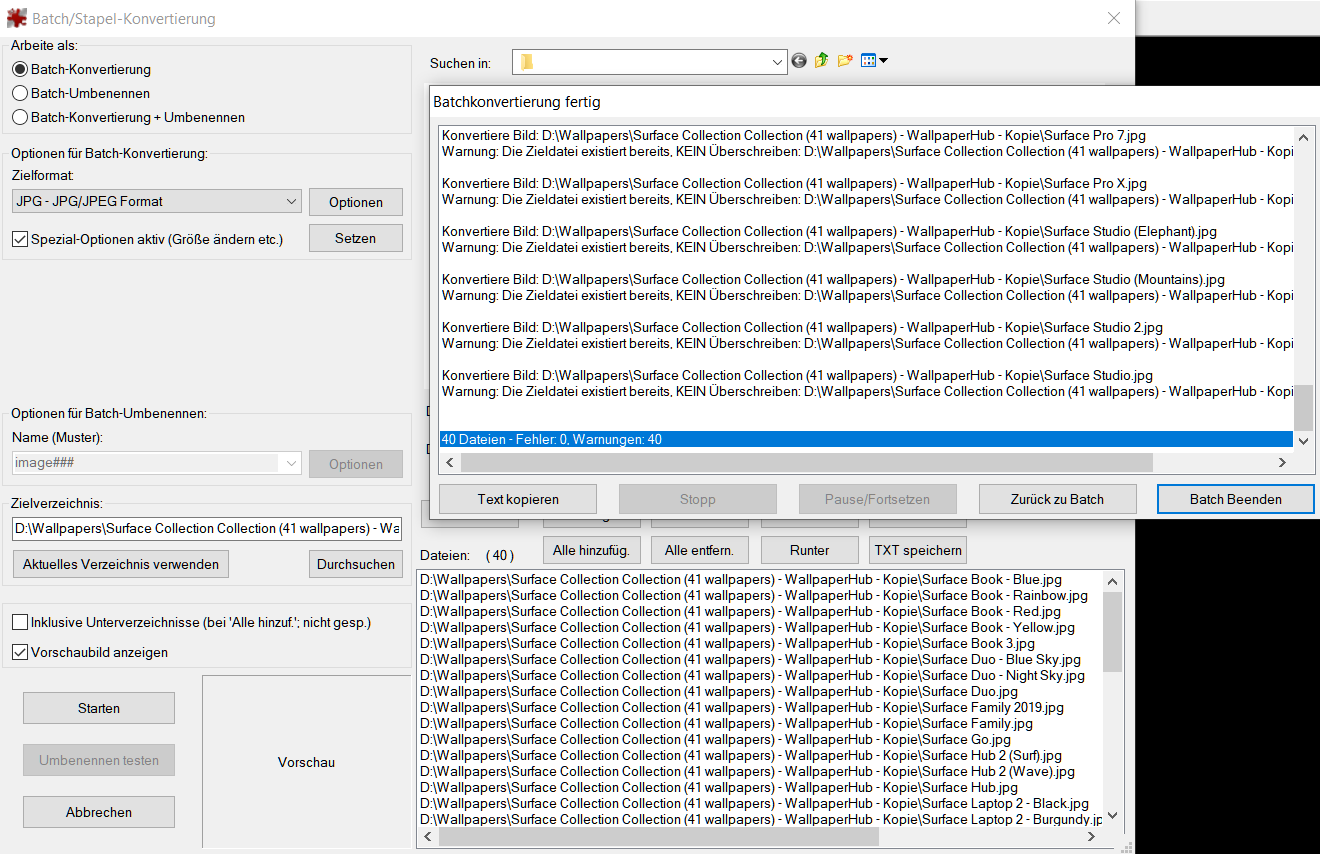Click the log's vertical scrollbar thumb

point(1303,408)
